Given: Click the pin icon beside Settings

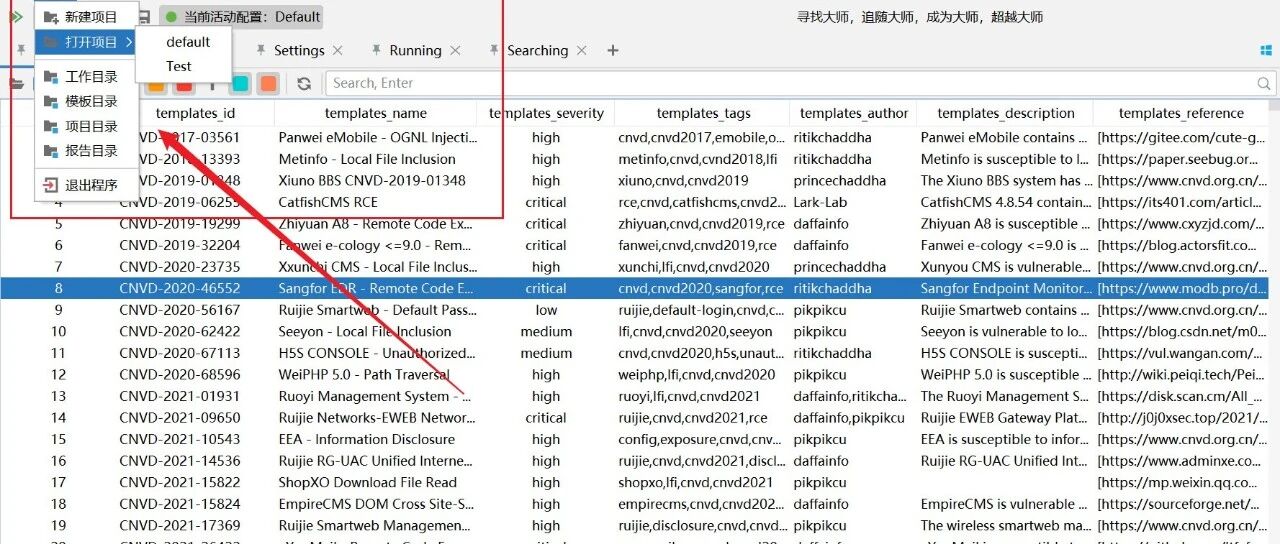Looking at the screenshot, I should (x=261, y=50).
